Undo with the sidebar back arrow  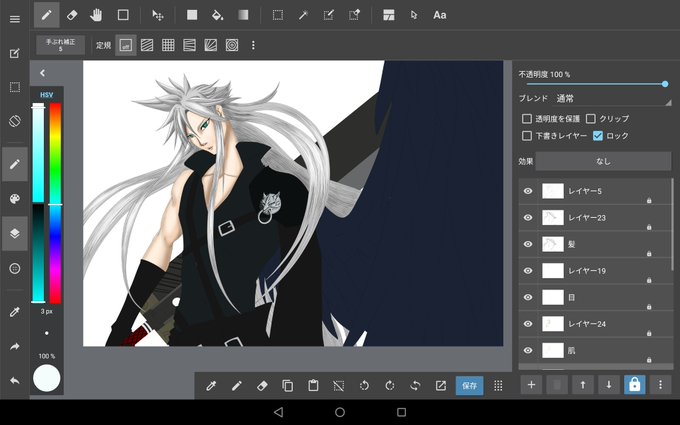(x=15, y=381)
